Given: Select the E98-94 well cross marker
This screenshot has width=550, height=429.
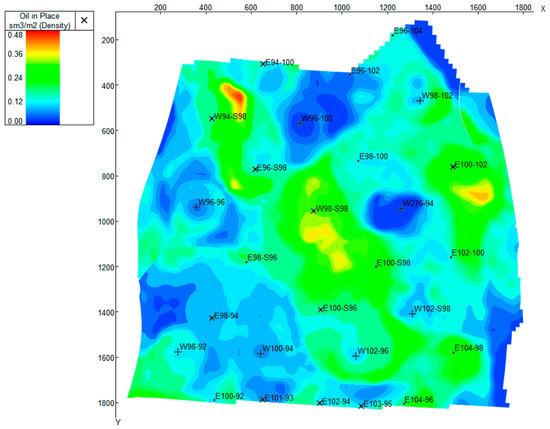Looking at the screenshot, I should 212,318.
